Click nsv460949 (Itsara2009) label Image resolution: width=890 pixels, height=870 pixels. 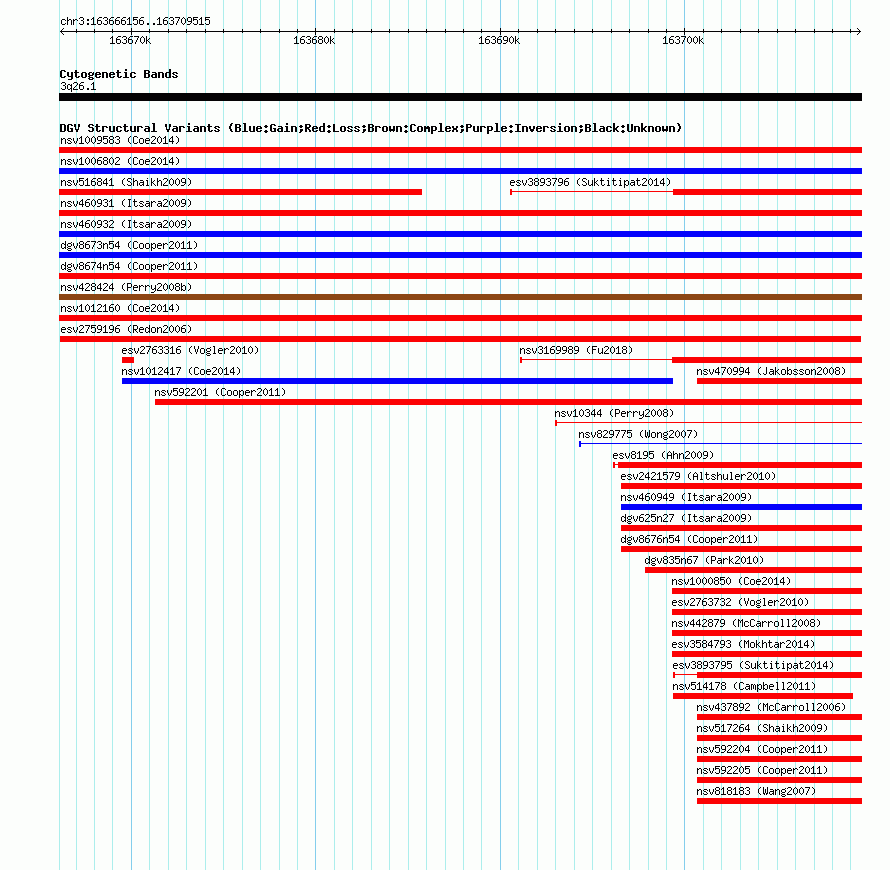tap(686, 497)
